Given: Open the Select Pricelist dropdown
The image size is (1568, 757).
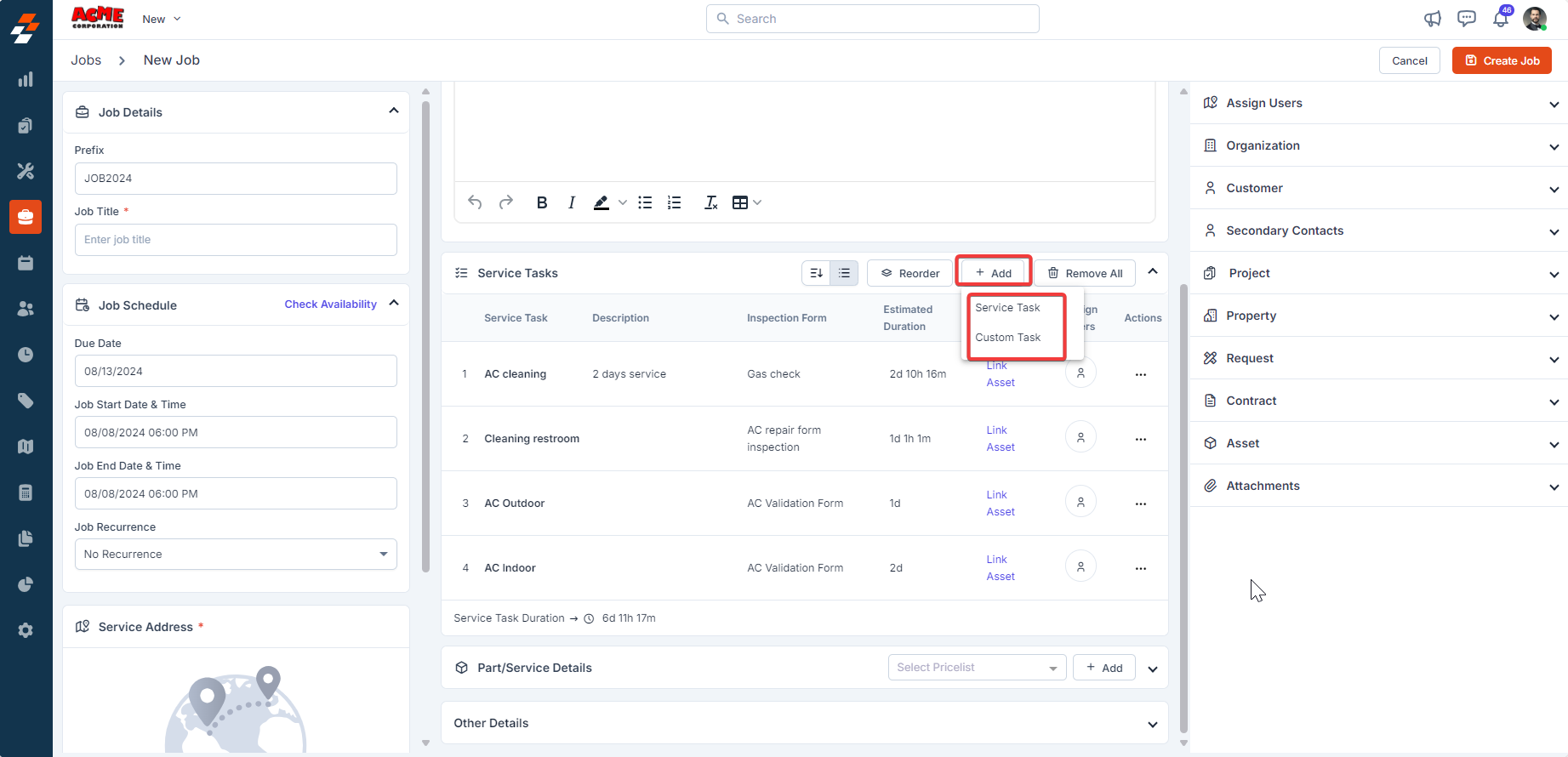Looking at the screenshot, I should (x=976, y=668).
